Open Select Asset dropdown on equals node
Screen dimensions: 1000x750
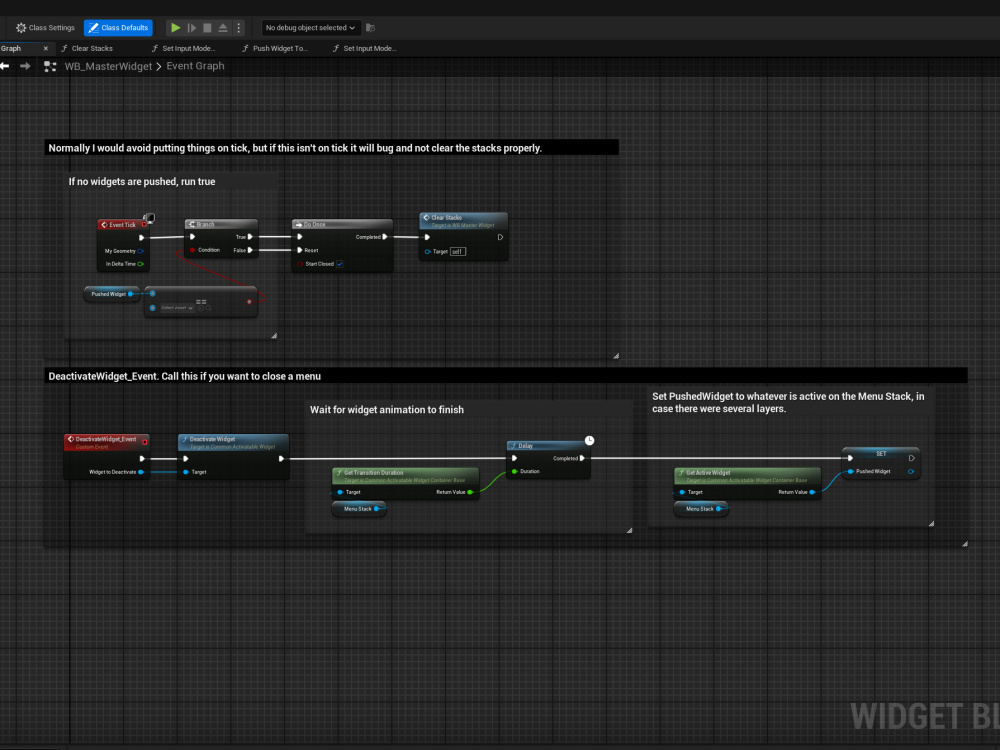(177, 308)
